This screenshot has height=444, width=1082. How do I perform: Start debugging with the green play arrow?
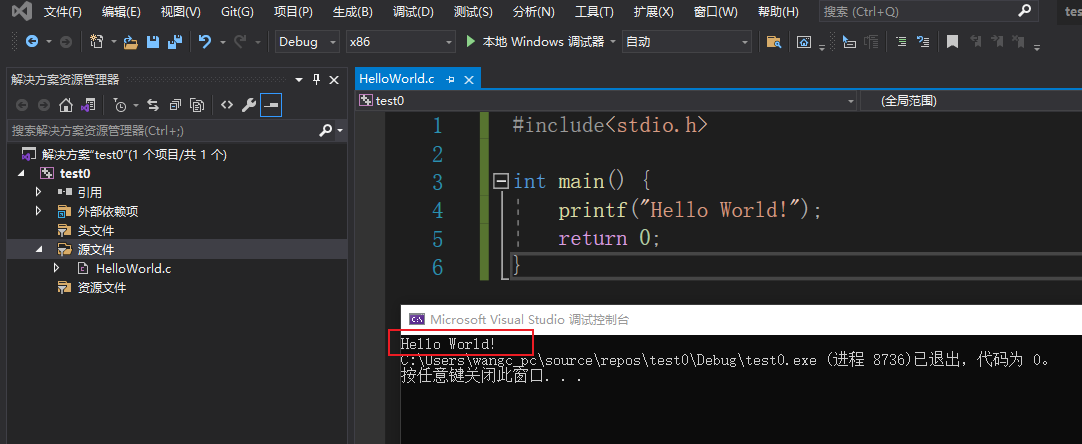471,41
